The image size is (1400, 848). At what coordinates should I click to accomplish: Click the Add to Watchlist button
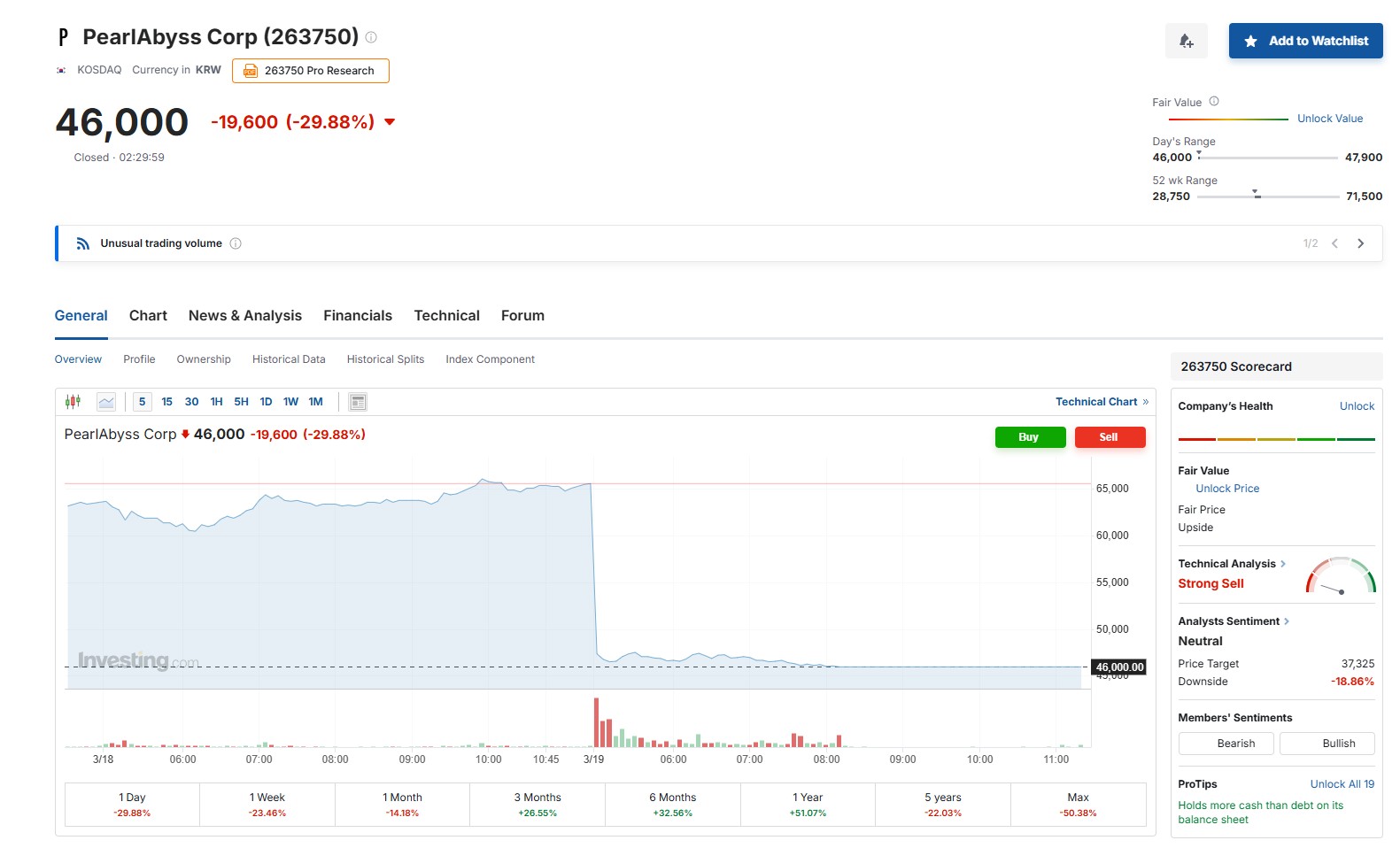click(1305, 41)
